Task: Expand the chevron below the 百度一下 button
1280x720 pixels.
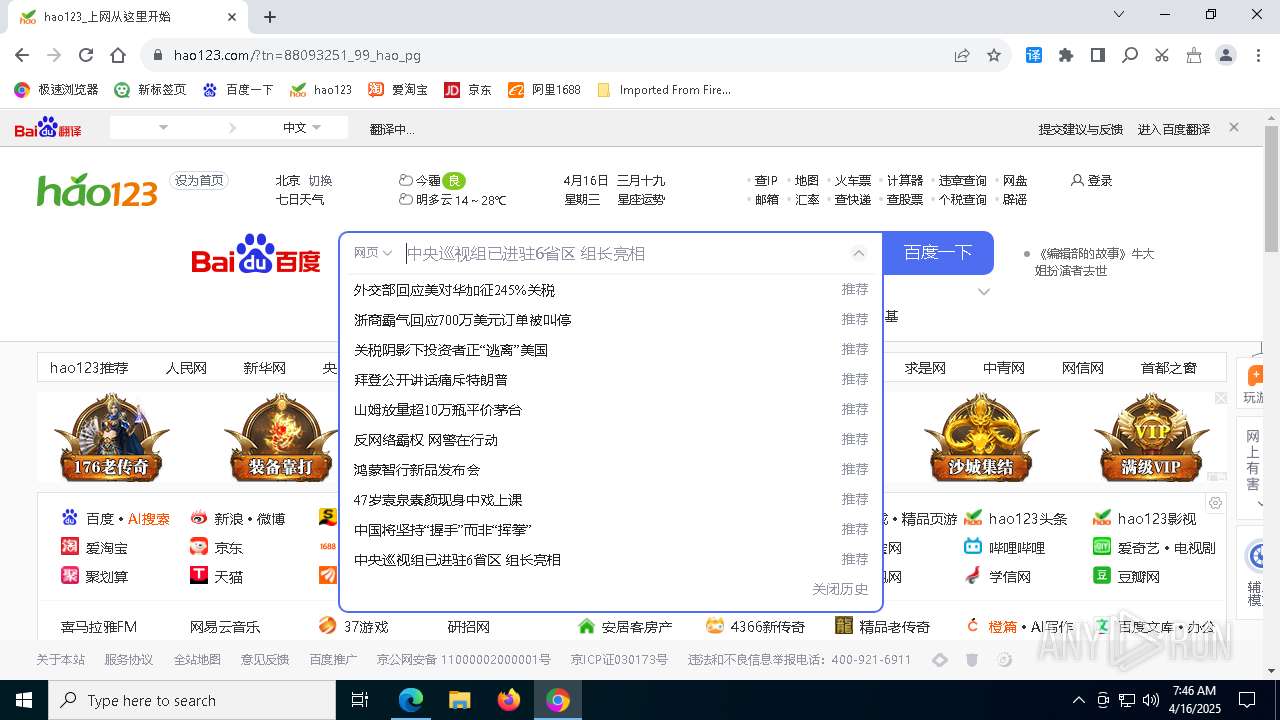Action: (984, 292)
